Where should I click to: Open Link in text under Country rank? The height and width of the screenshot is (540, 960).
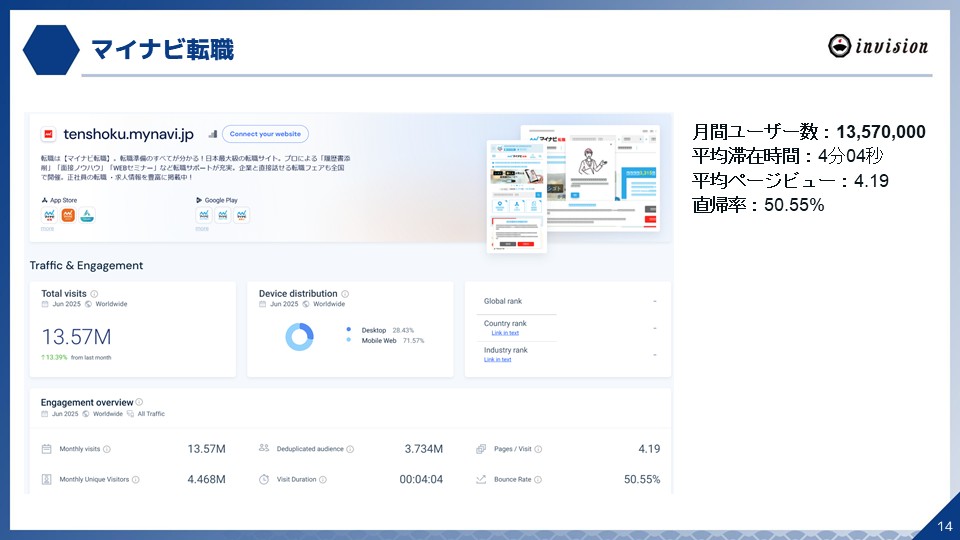(505, 333)
